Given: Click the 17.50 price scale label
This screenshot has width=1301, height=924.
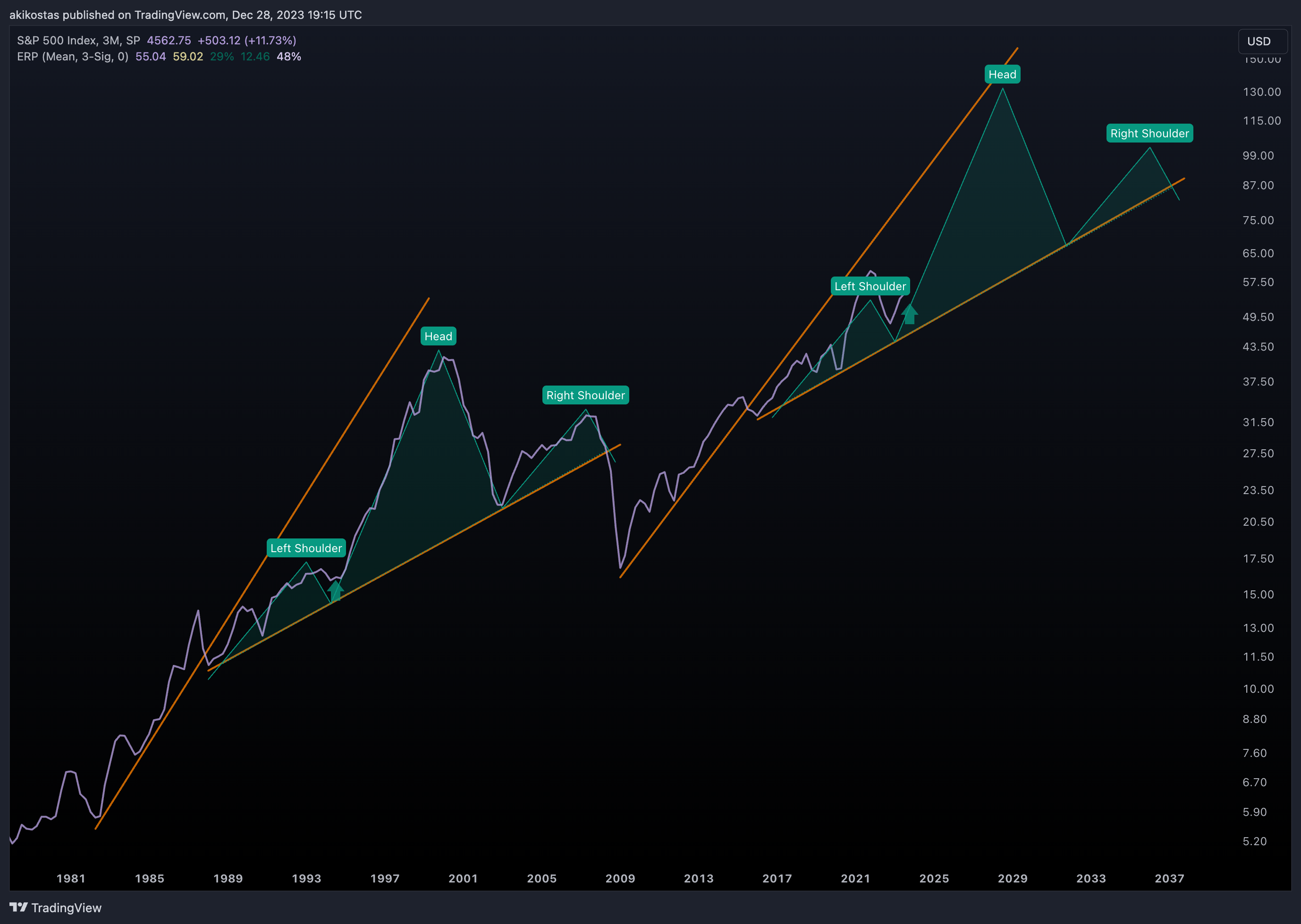Looking at the screenshot, I should (1259, 559).
